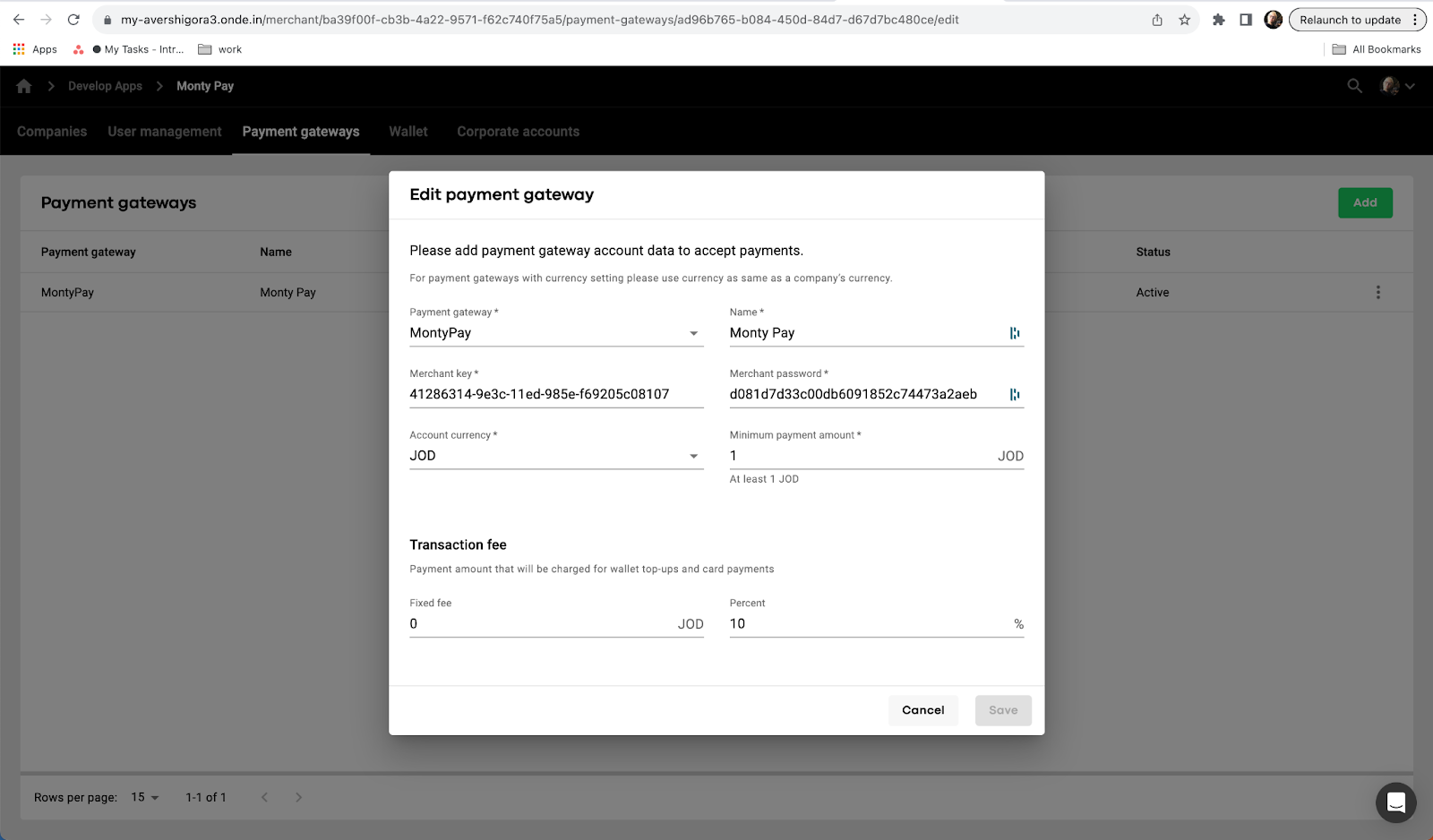Click the green Add button
The image size is (1433, 840).
click(x=1365, y=202)
